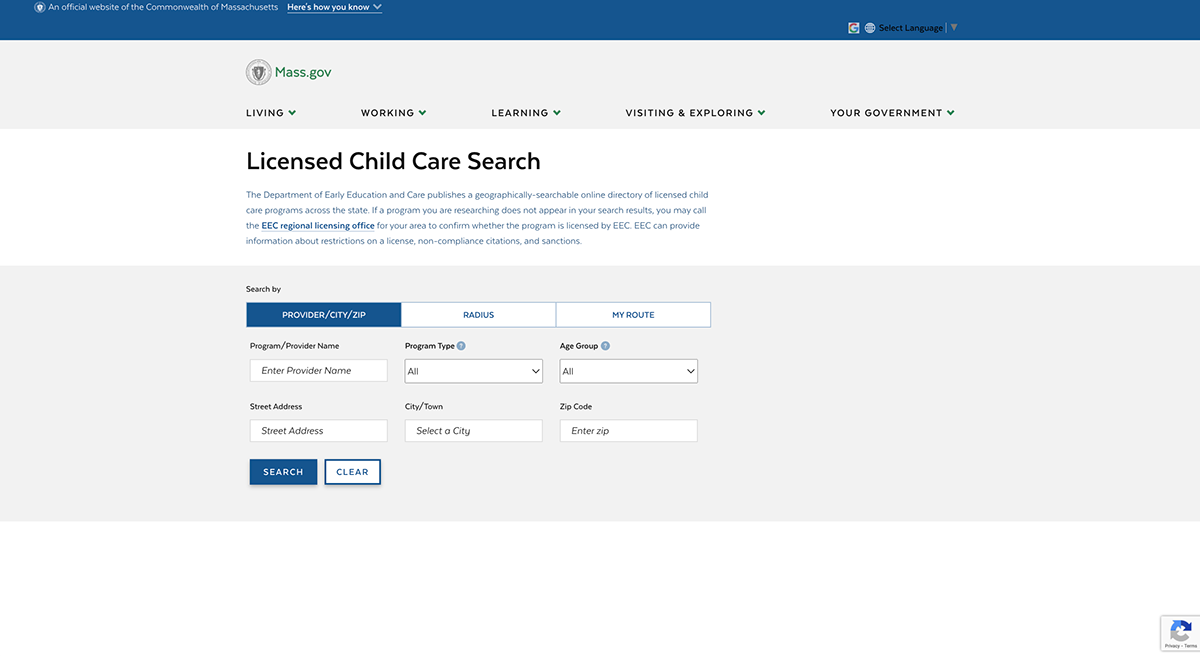Image resolution: width=1200 pixels, height=656 pixels.
Task: Click the City/Town label
Action: coord(424,407)
